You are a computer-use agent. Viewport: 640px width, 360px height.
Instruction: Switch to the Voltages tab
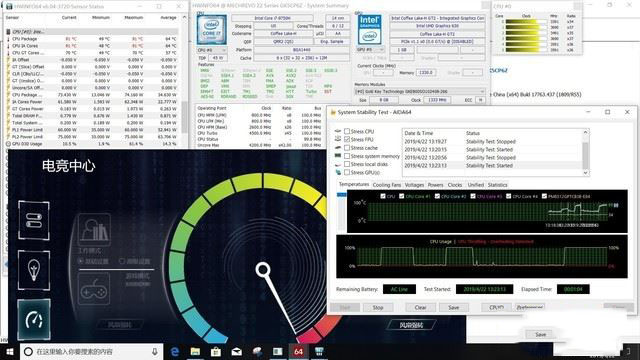point(414,185)
